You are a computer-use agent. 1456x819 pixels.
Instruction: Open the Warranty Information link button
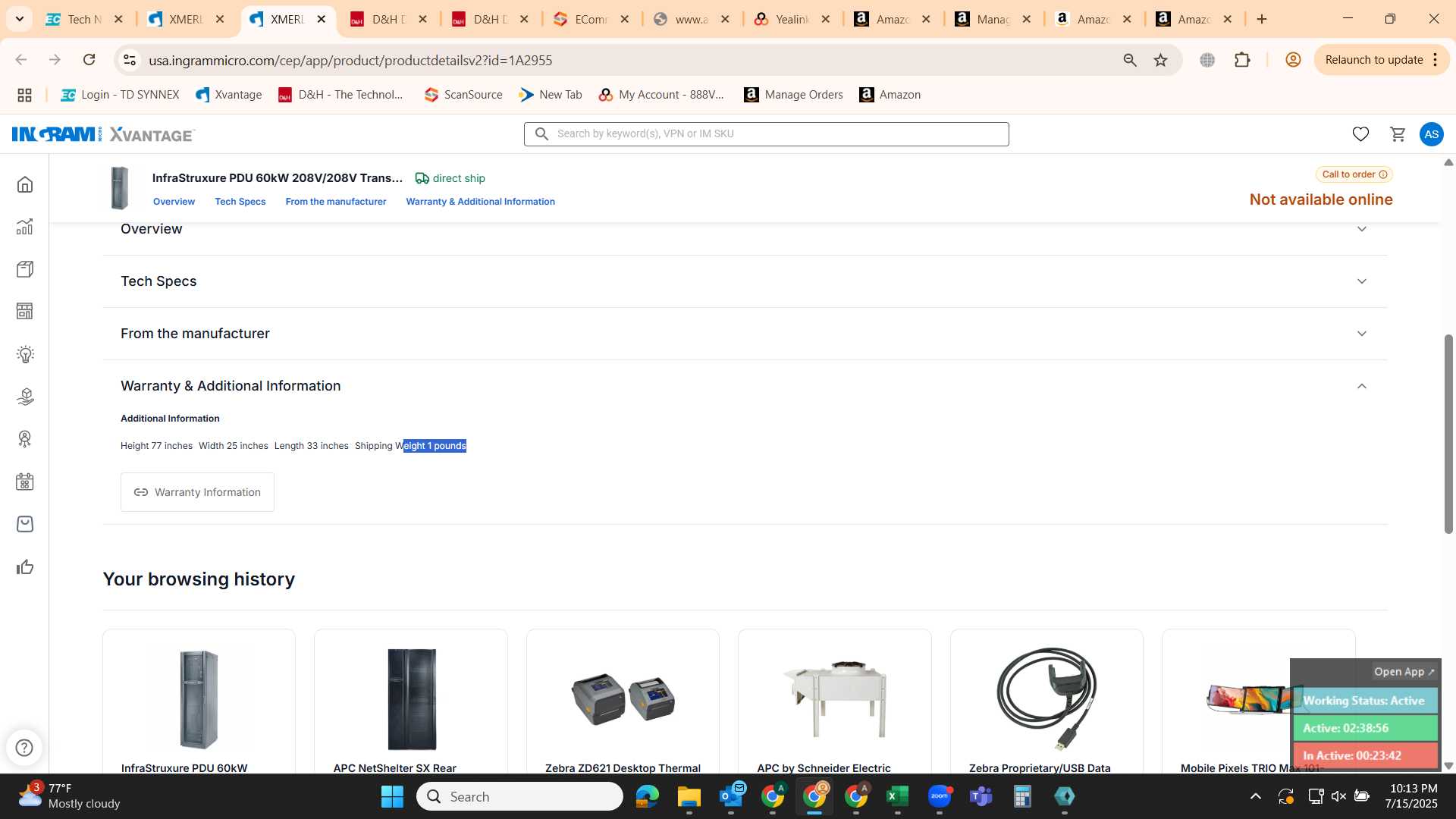[197, 492]
